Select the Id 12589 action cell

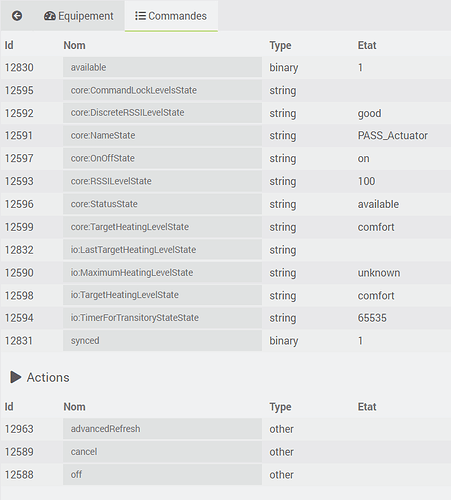click(x=19, y=452)
